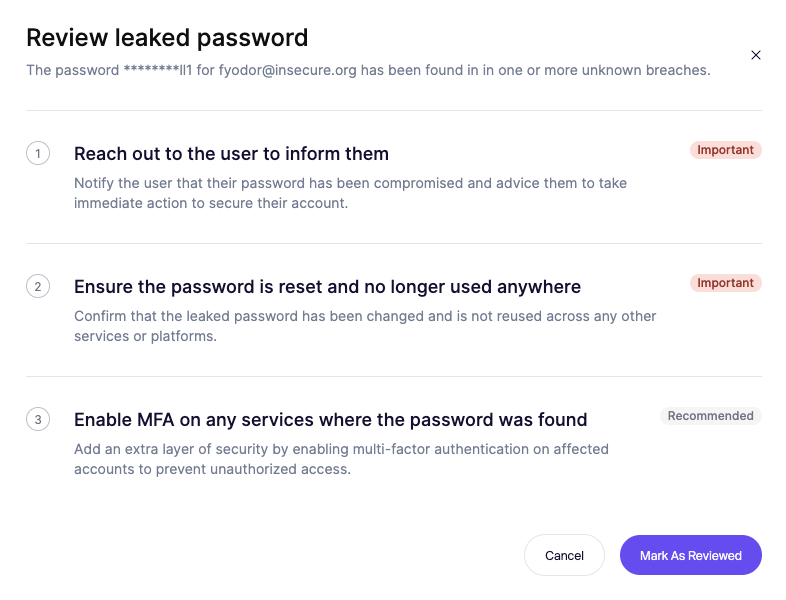This screenshot has height=600, width=786.
Task: Click the 'Review leaked password' dialog title
Action: [167, 38]
